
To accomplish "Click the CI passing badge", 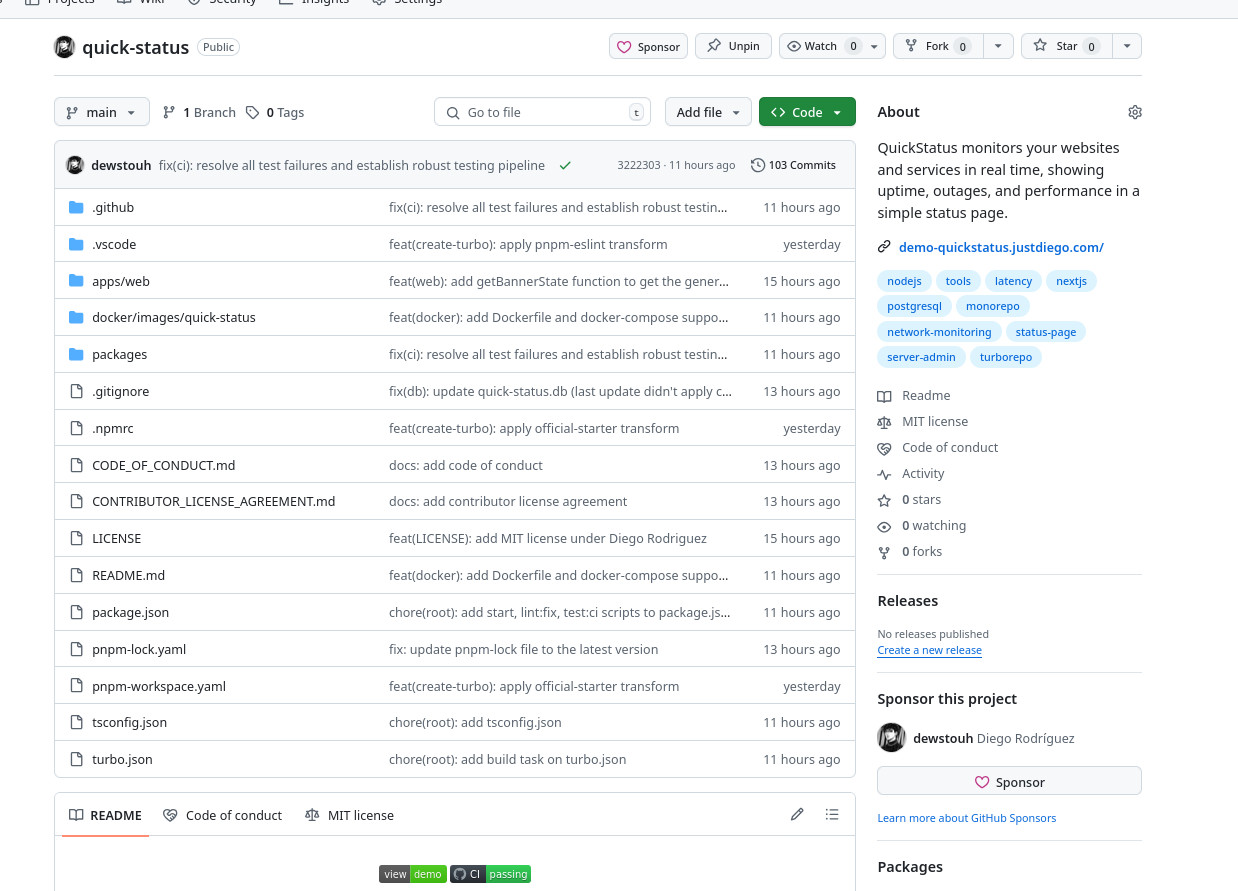I will pyautogui.click(x=490, y=874).
